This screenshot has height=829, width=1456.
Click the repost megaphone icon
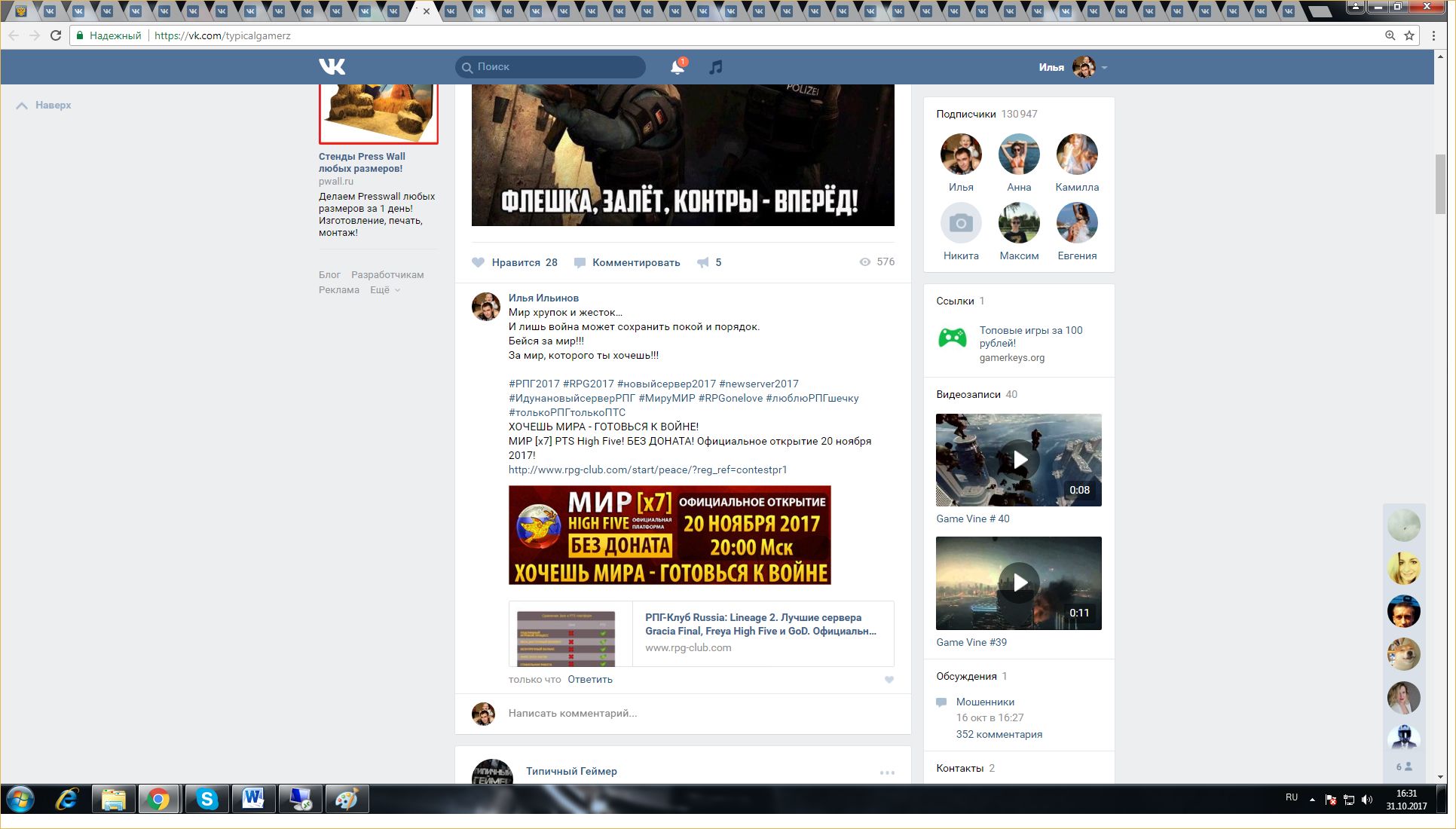tap(703, 262)
